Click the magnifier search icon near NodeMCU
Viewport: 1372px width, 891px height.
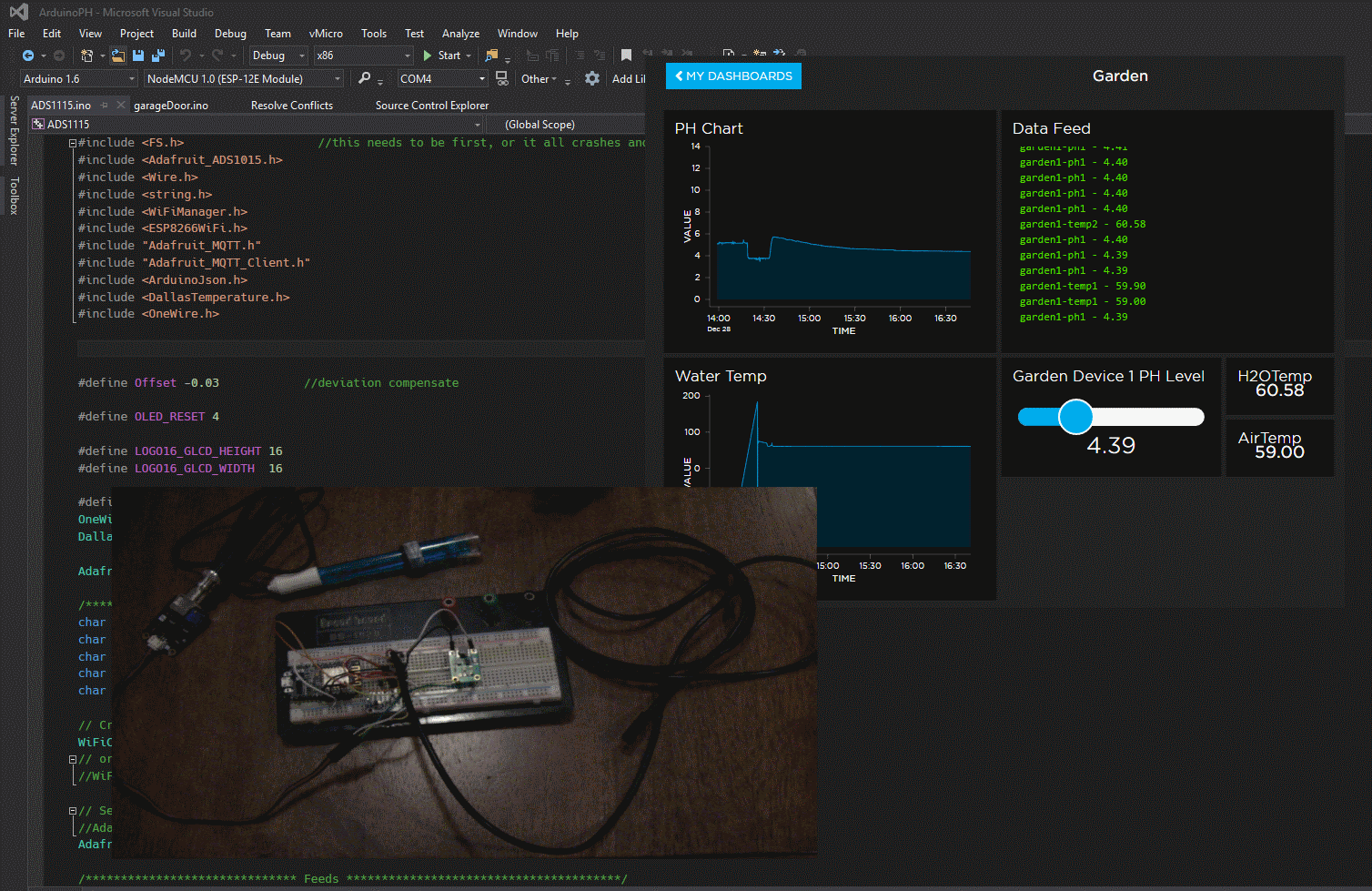pyautogui.click(x=365, y=78)
